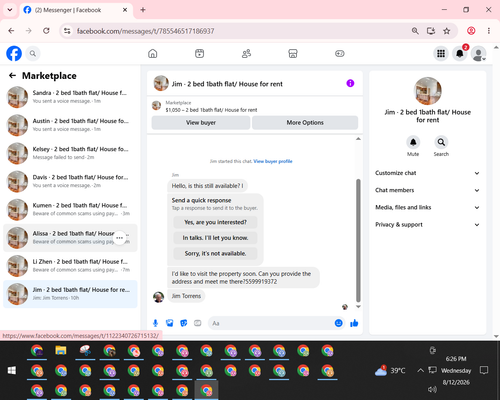The width and height of the screenshot is (500, 400).
Task: Click the address bar URL
Action: [145, 31]
